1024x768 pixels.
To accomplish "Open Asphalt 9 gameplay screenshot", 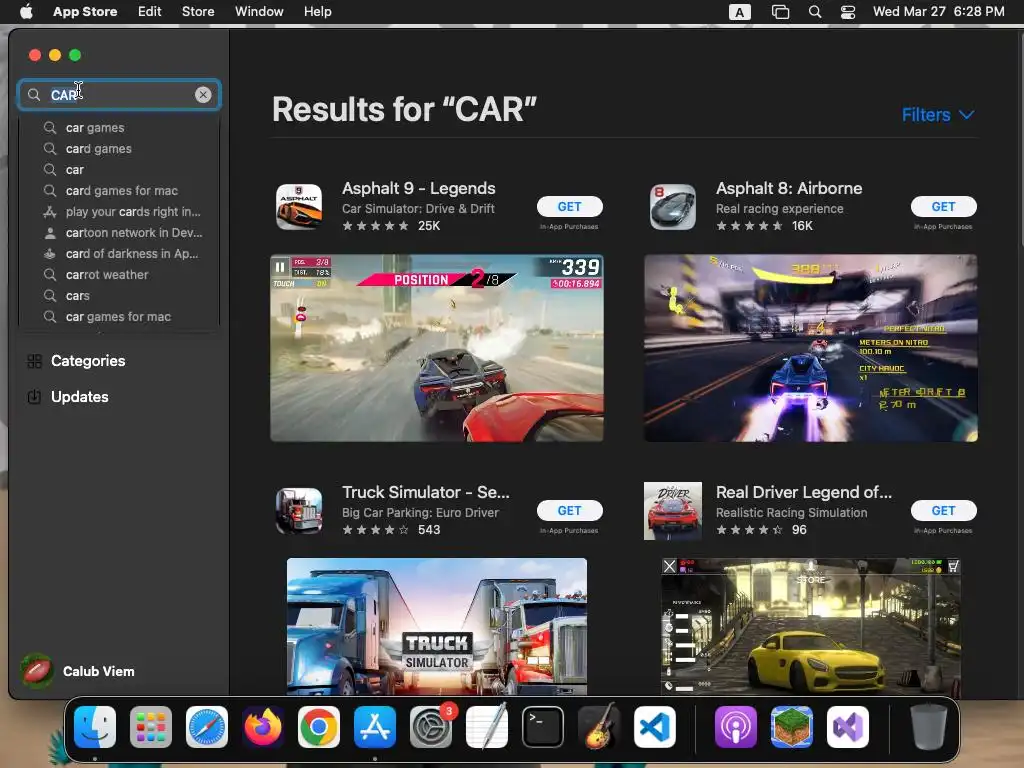I will point(437,348).
